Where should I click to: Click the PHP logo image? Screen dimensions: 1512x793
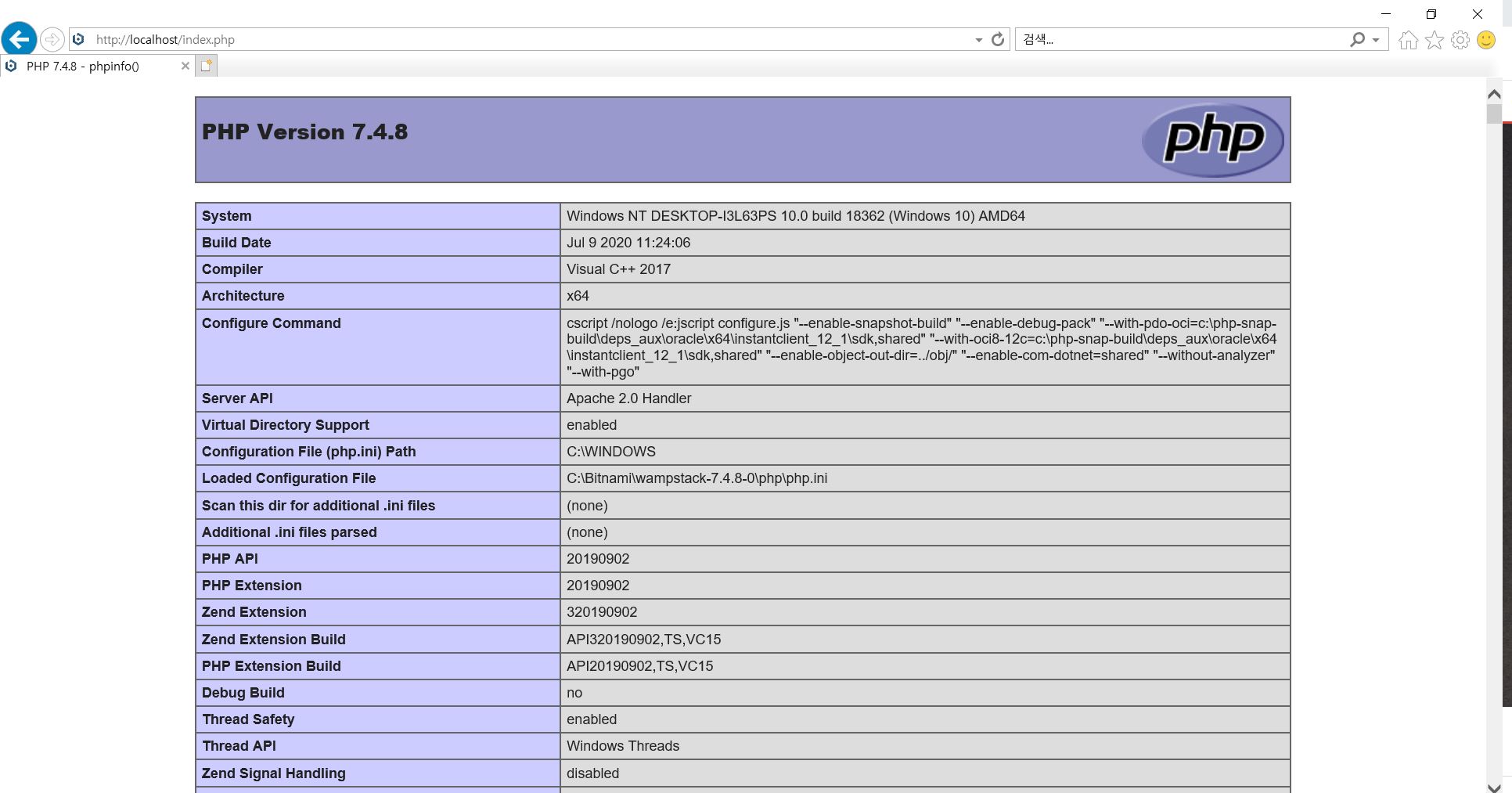pos(1212,139)
